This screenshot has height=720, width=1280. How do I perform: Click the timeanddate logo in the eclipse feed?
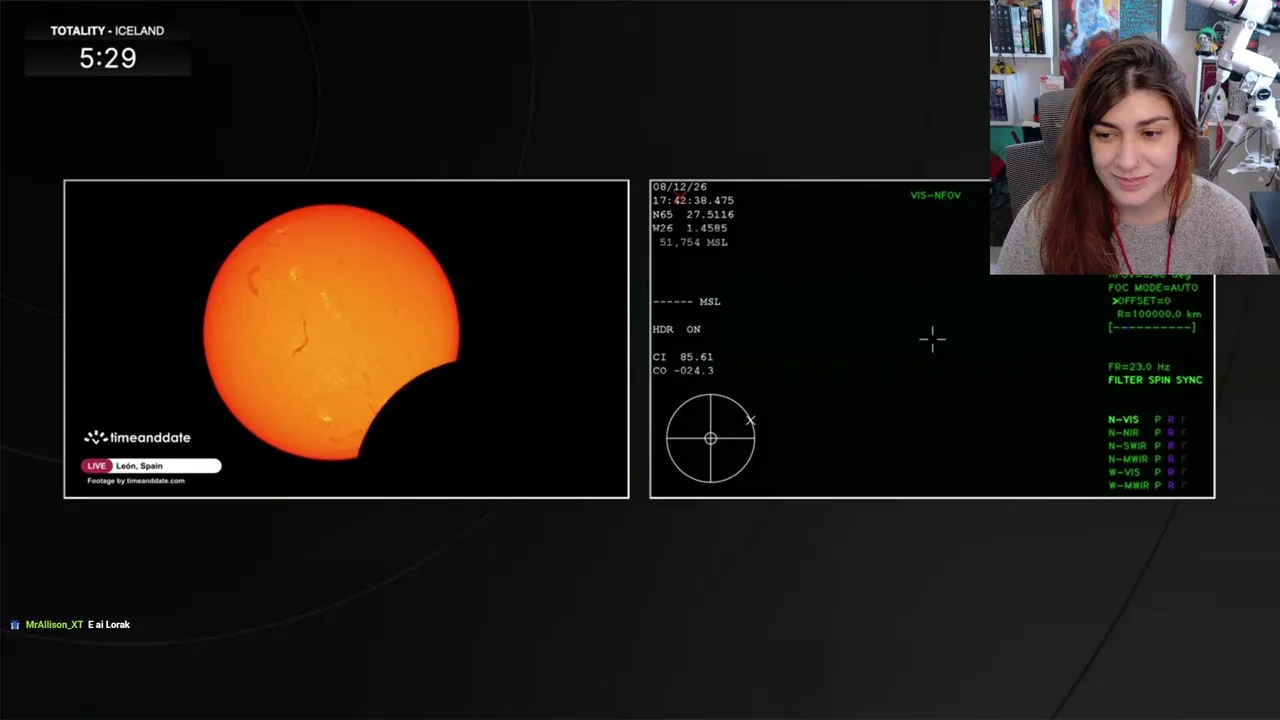click(x=137, y=437)
